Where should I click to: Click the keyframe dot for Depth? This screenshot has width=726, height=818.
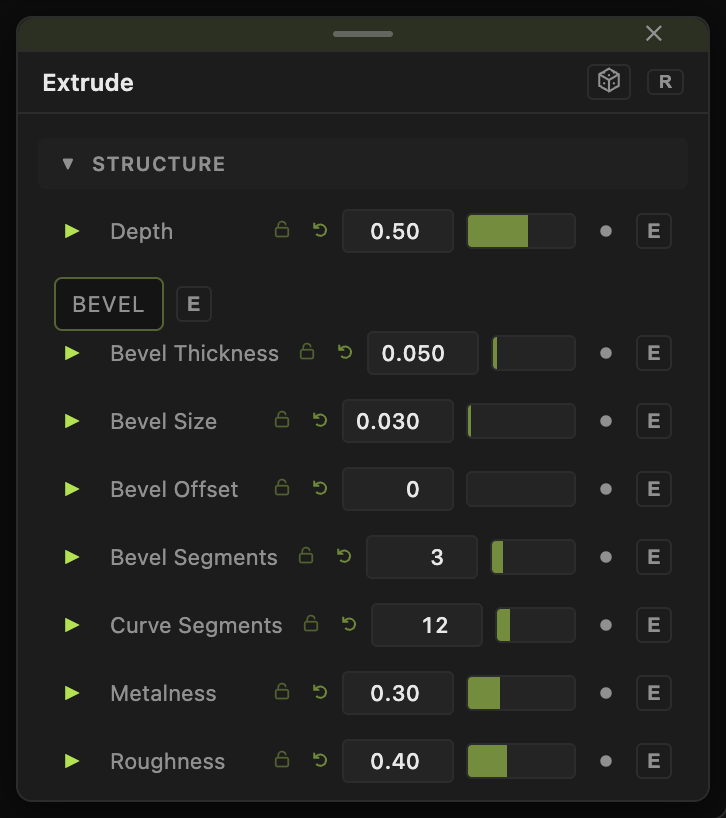point(606,231)
